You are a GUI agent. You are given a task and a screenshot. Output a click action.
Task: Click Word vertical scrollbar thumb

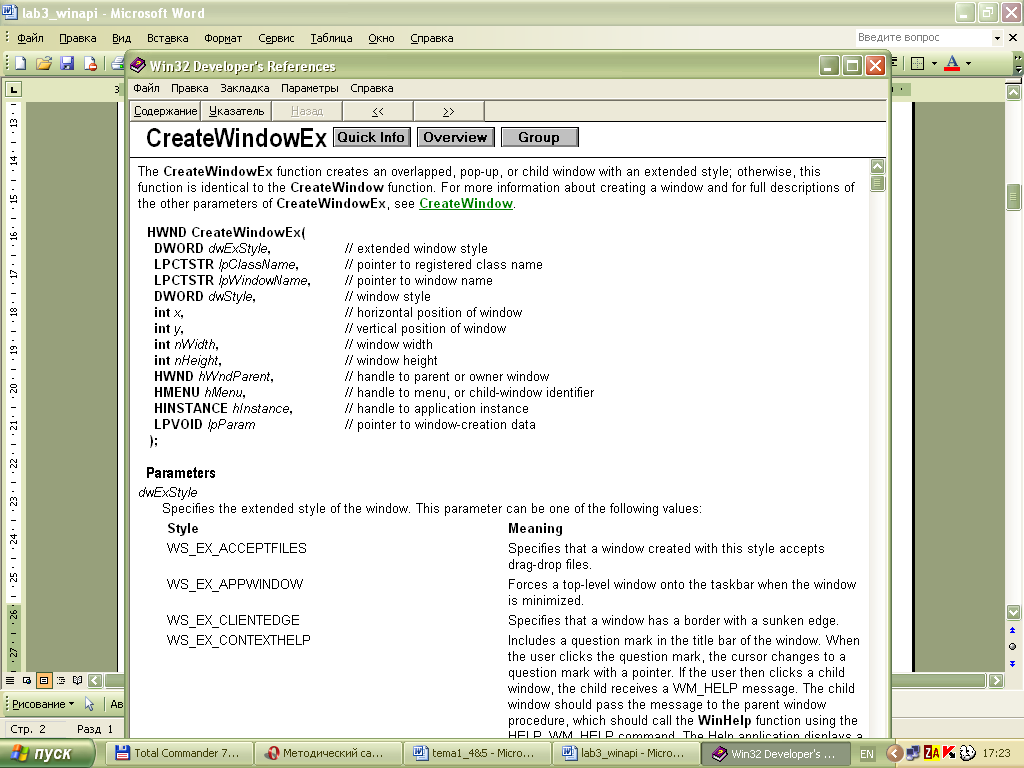[1013, 197]
